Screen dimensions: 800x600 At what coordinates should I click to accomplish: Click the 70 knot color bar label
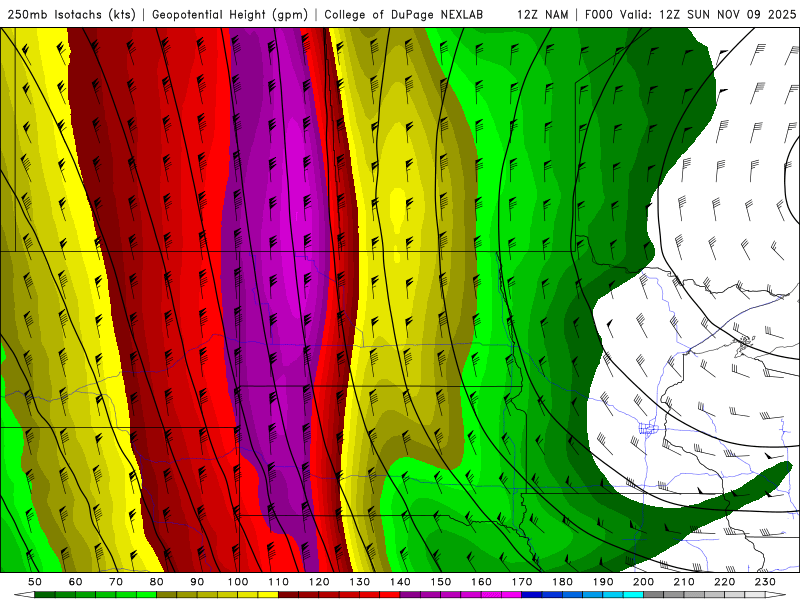(x=116, y=582)
